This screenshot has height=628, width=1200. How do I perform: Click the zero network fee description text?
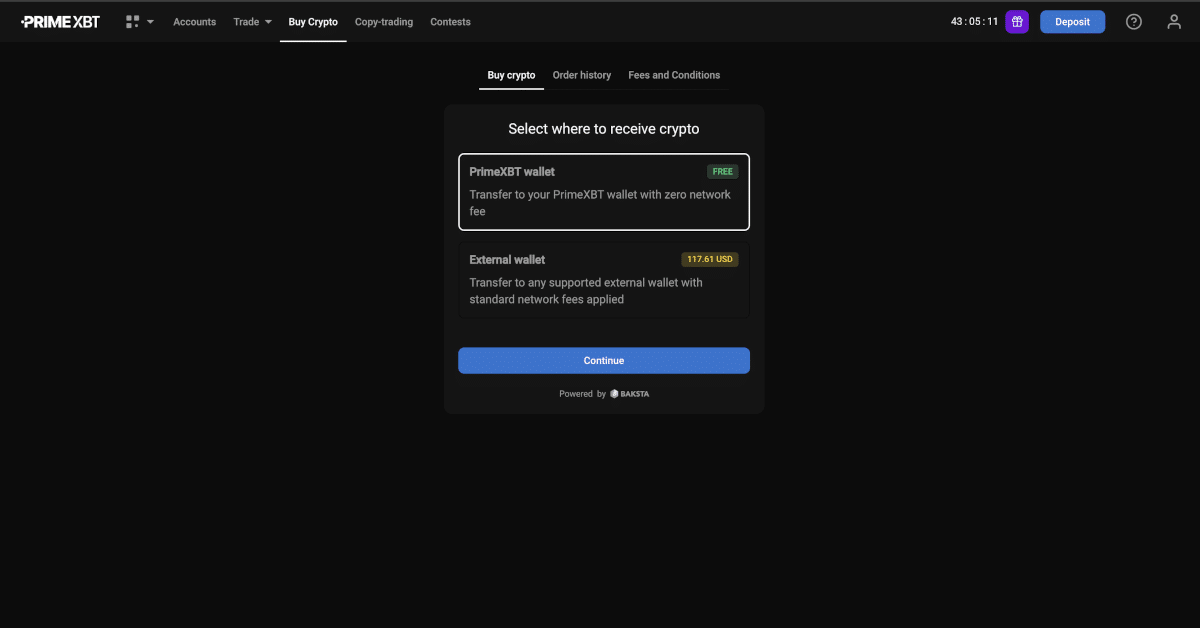click(600, 203)
